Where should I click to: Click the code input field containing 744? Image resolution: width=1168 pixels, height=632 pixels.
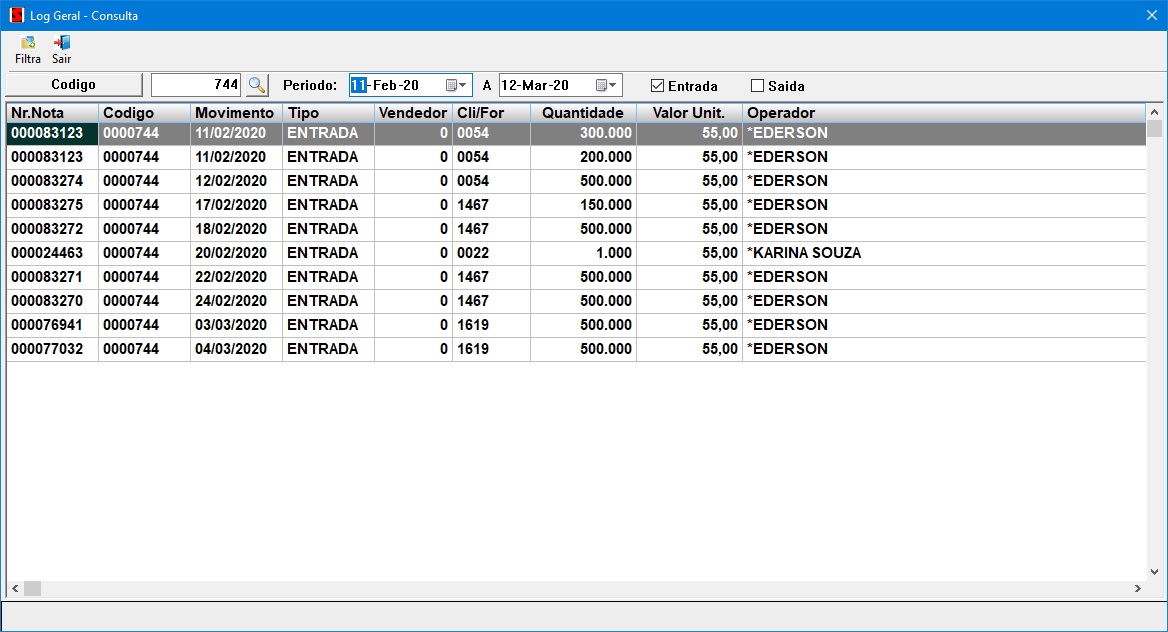[196, 85]
